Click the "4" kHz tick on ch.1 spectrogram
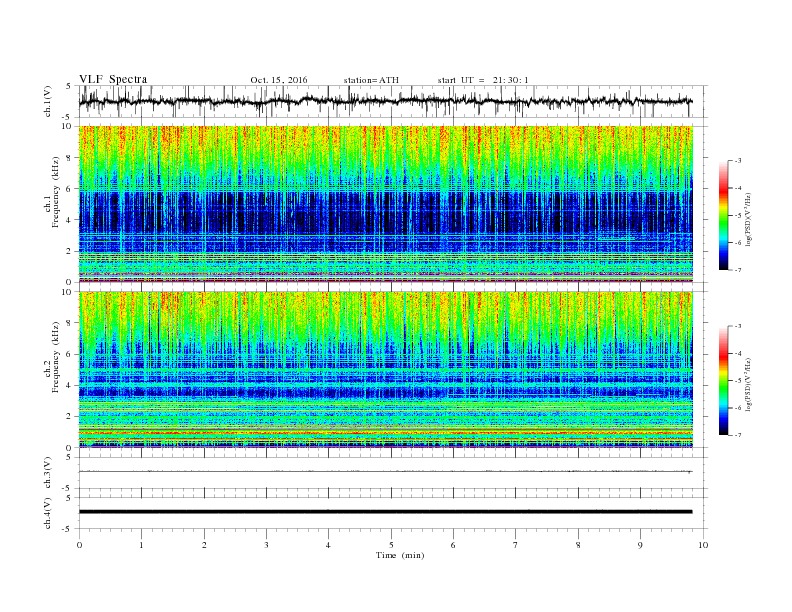The height and width of the screenshot is (612, 792). point(70,220)
